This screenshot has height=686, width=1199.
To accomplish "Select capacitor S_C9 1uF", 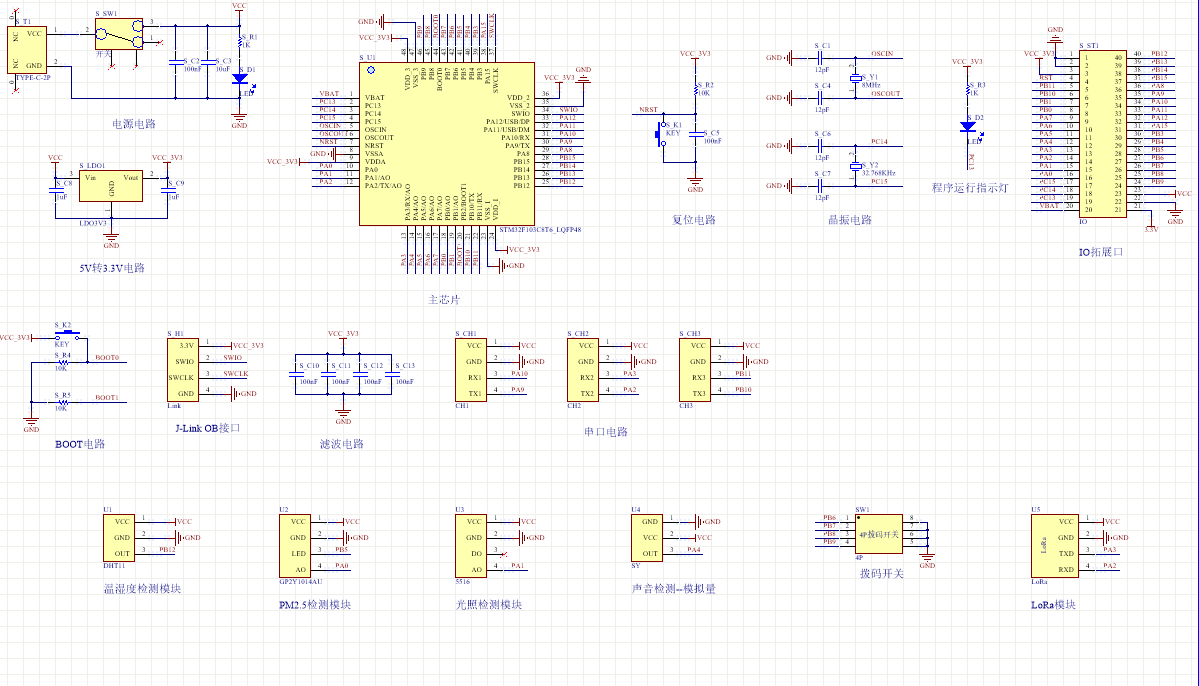I will (167, 190).
